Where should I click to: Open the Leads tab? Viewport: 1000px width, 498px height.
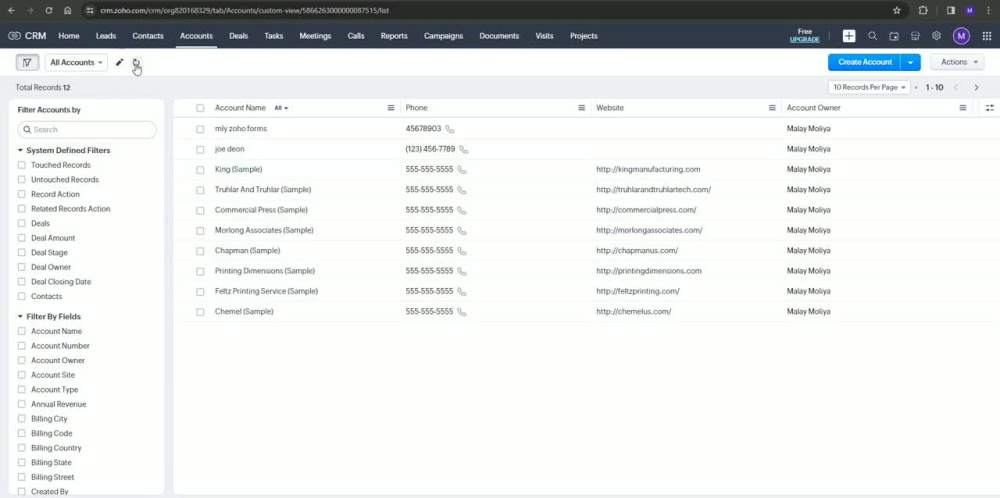click(x=106, y=36)
